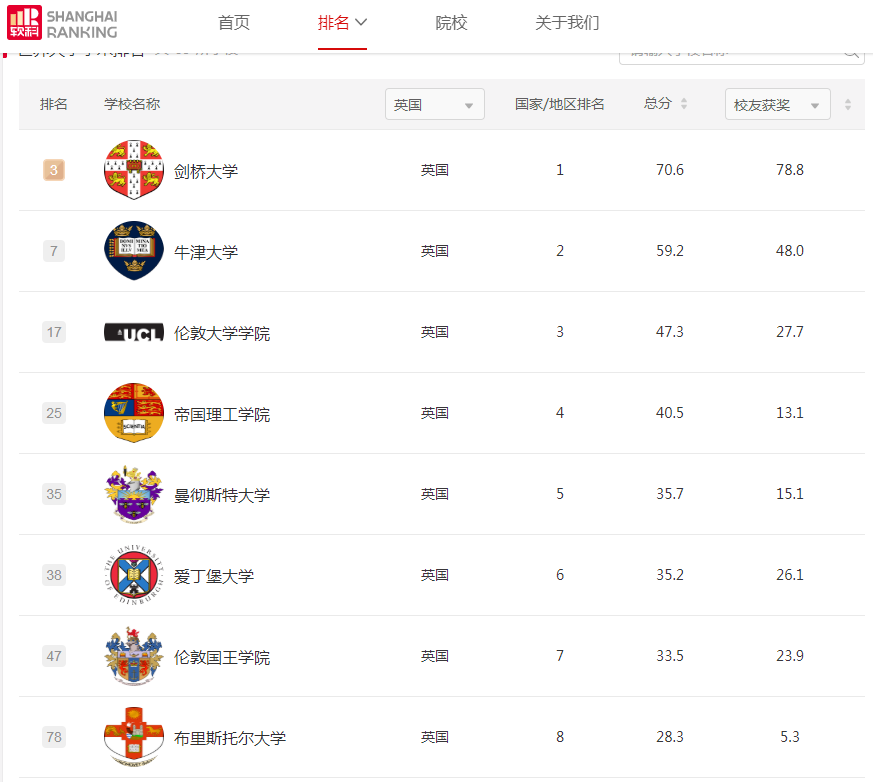Image resolution: width=873 pixels, height=782 pixels.
Task: Open the 伦敦国王学院 link
Action: pos(222,657)
